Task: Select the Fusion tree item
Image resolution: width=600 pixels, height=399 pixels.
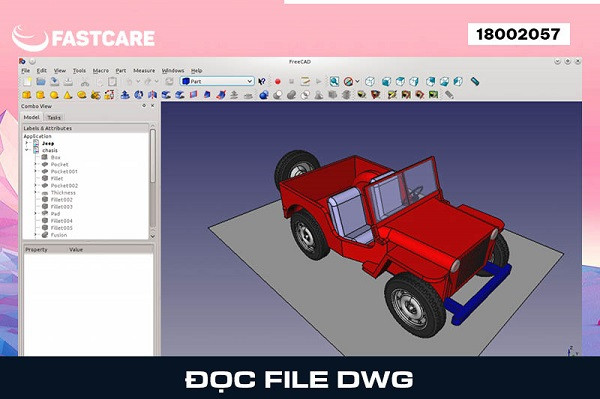Action: coord(59,235)
